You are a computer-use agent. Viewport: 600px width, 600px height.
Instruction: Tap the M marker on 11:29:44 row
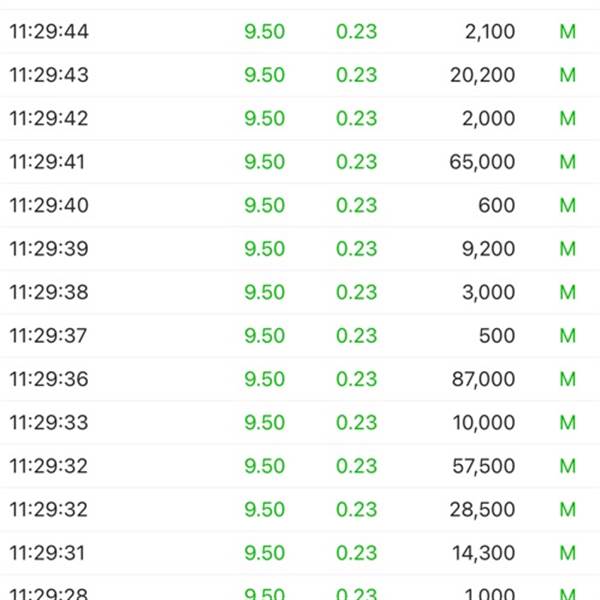(x=568, y=31)
